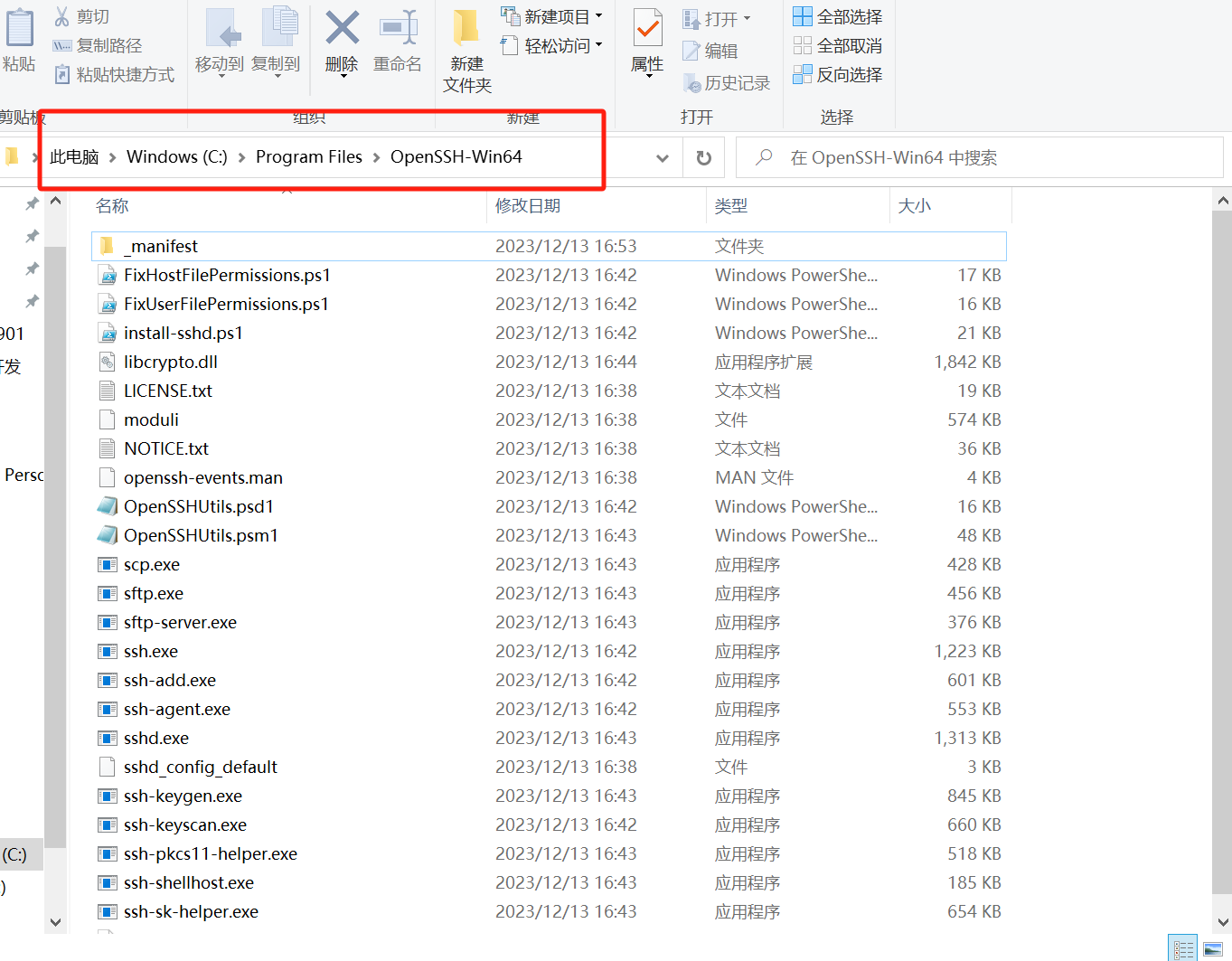
Task: Click the file list scroll-up arrow
Action: (1222, 201)
